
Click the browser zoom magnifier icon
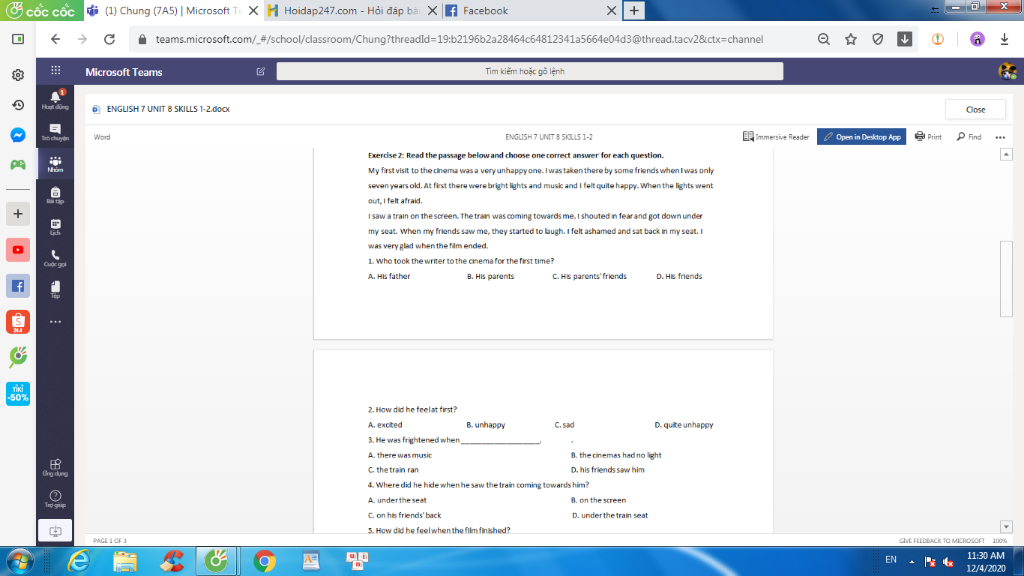[x=824, y=39]
